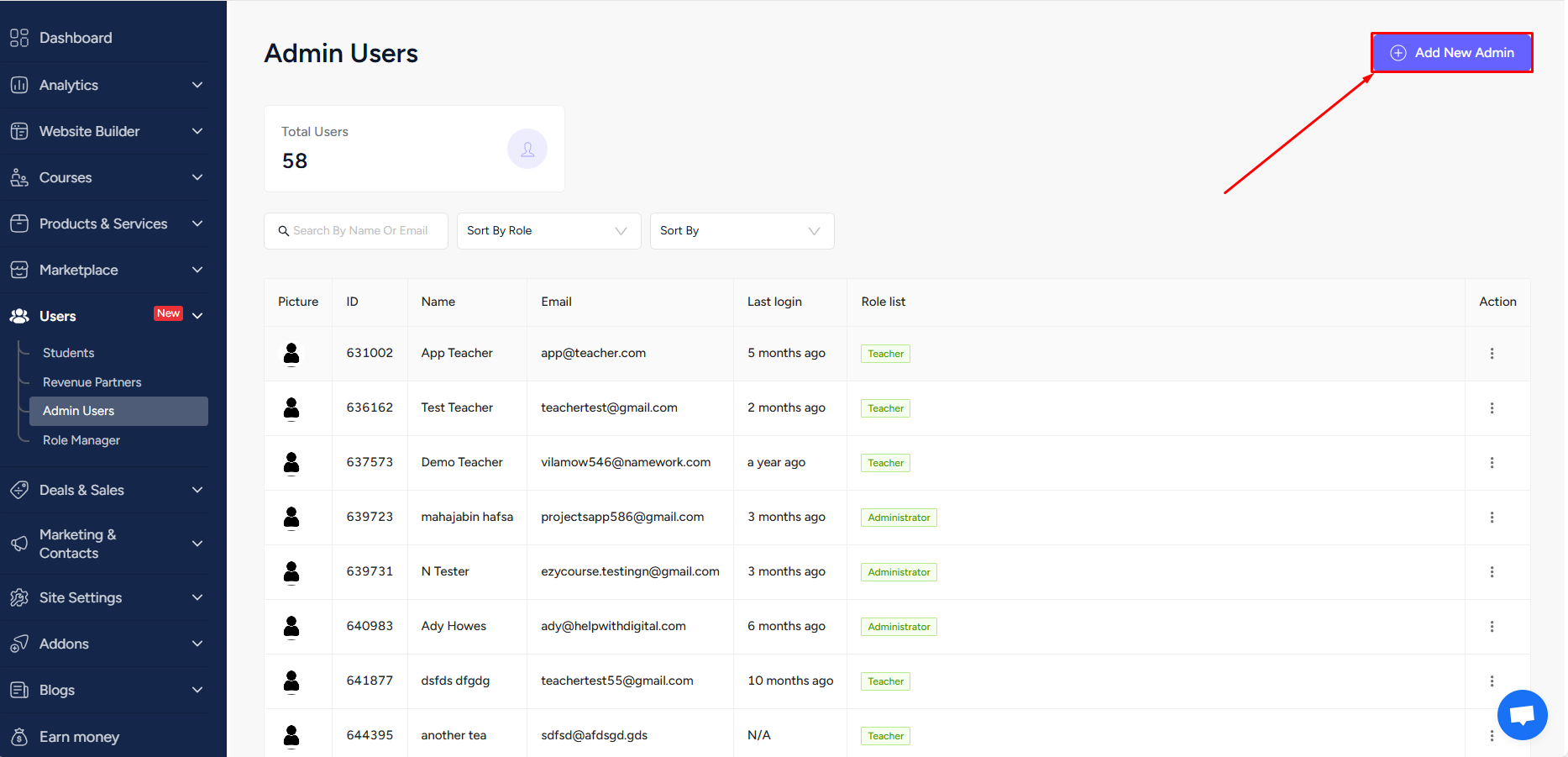Viewport: 1568px width, 757px height.
Task: Click email ezycourse.testingn@gmail.com
Action: 630,571
